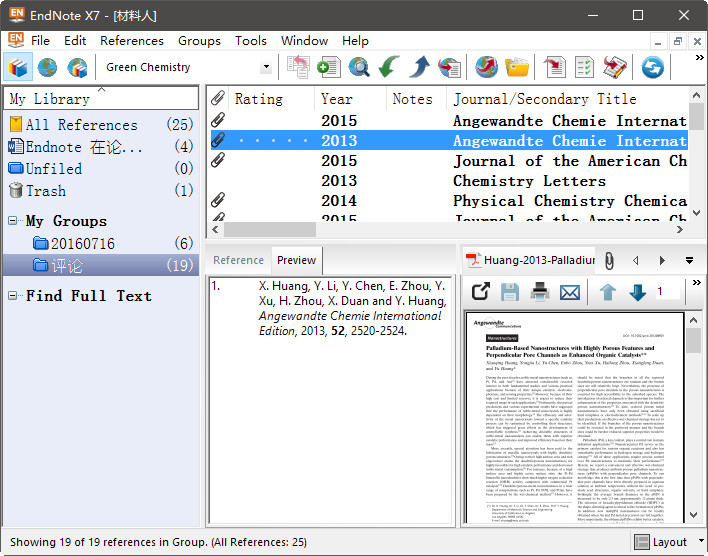Click Print PDF printer icon
Image resolution: width=708 pixels, height=556 pixels.
click(x=540, y=292)
